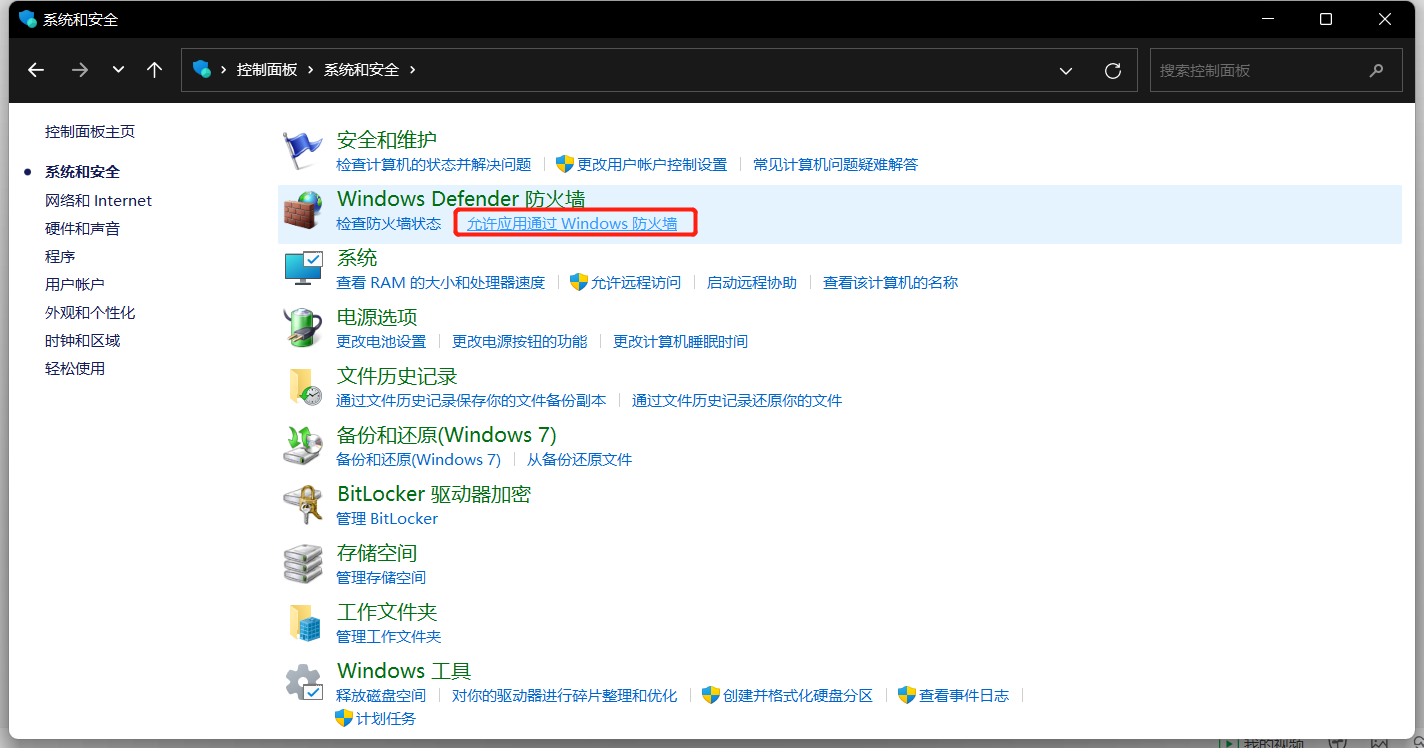This screenshot has height=748, width=1424.
Task: Open 时钟和区域 category
Action: tap(82, 341)
